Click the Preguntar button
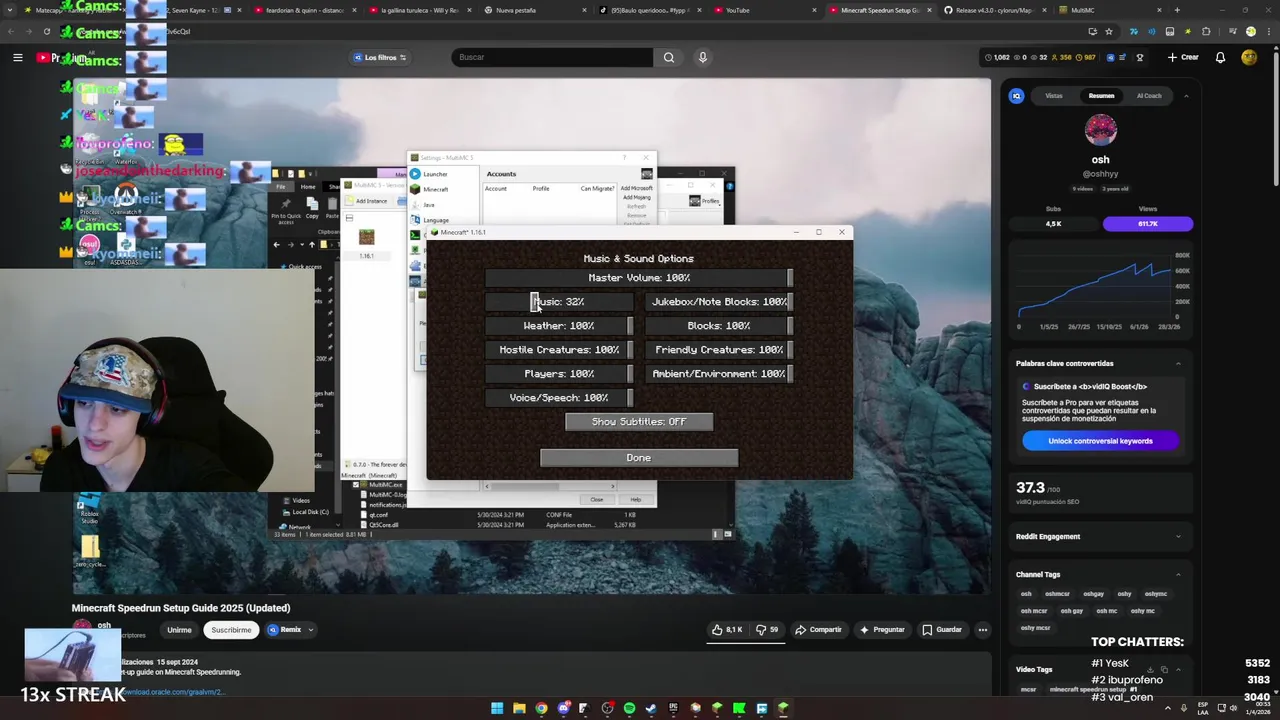The width and height of the screenshot is (1280, 720). [882, 630]
